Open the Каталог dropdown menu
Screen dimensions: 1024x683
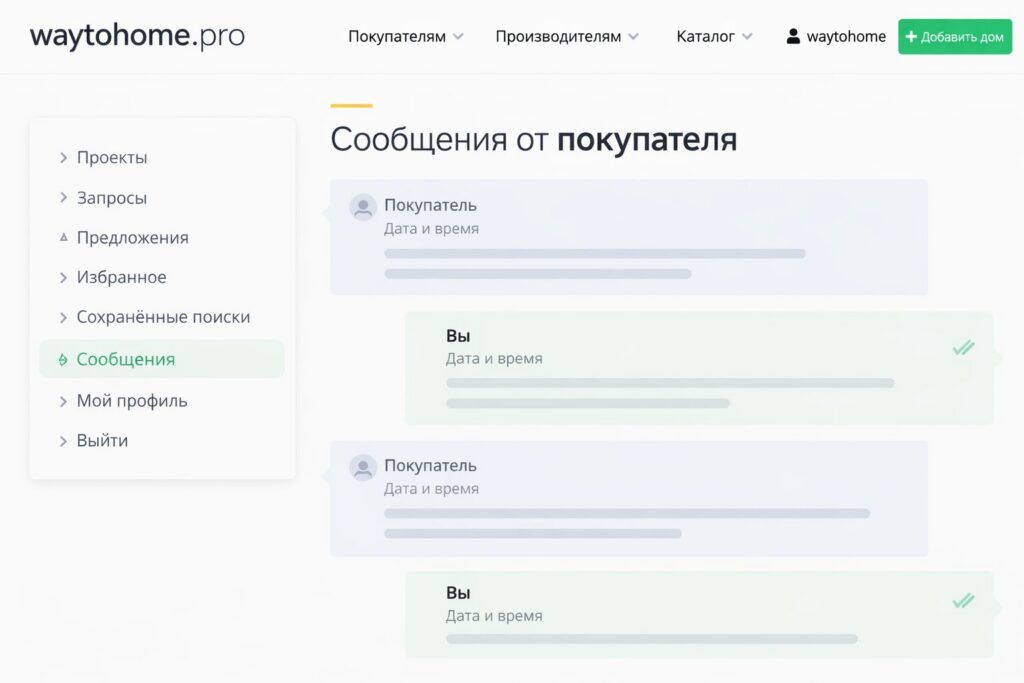(714, 37)
